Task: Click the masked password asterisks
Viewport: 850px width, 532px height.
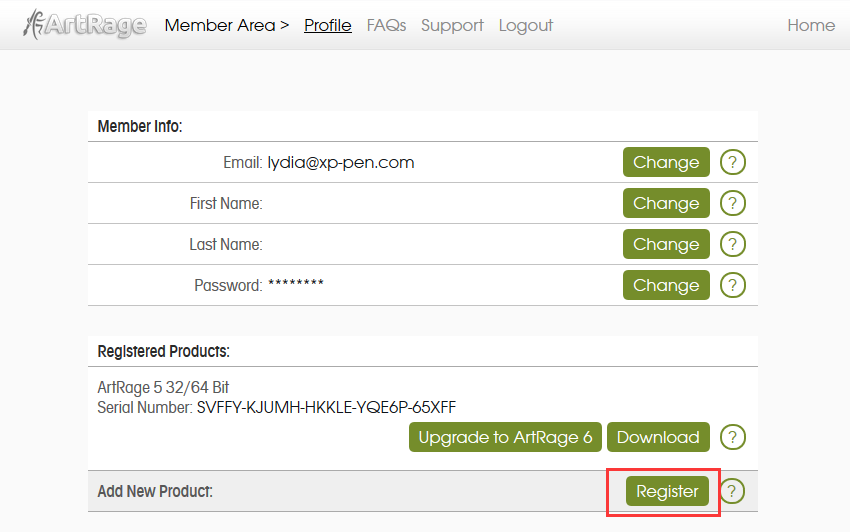Action: tap(296, 283)
